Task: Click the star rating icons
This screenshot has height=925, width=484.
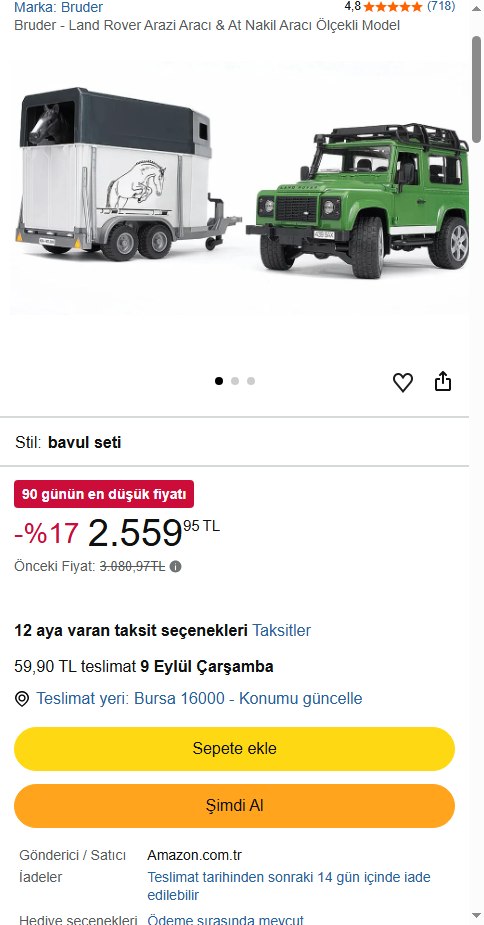Action: point(393,6)
